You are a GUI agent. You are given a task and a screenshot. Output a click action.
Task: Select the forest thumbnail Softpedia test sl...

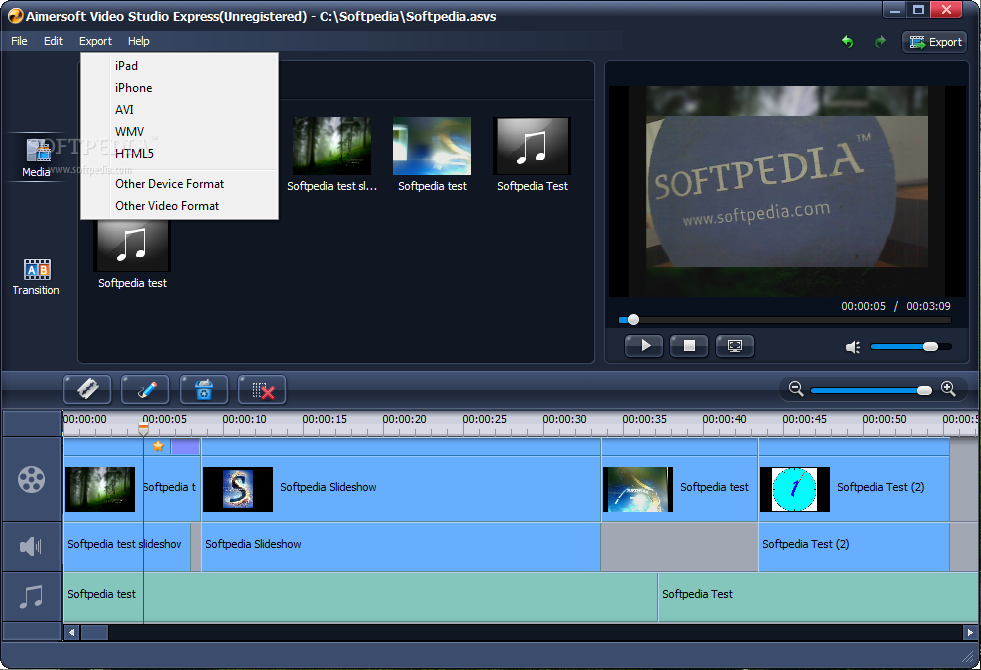(x=332, y=146)
